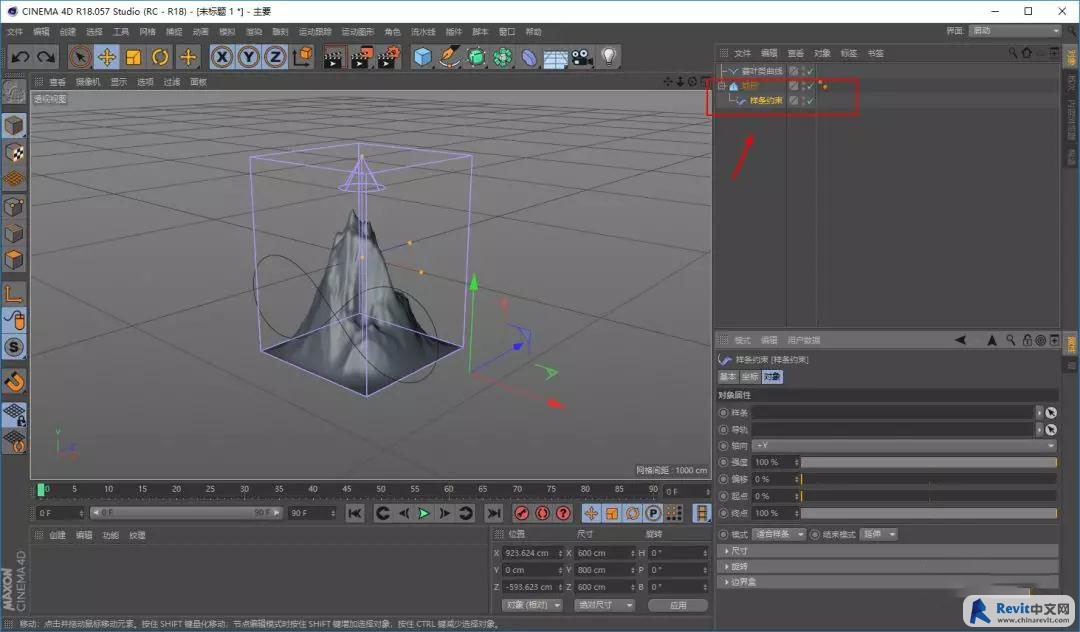Expand the 尺寸 section
The image size is (1080, 632).
[889, 551]
